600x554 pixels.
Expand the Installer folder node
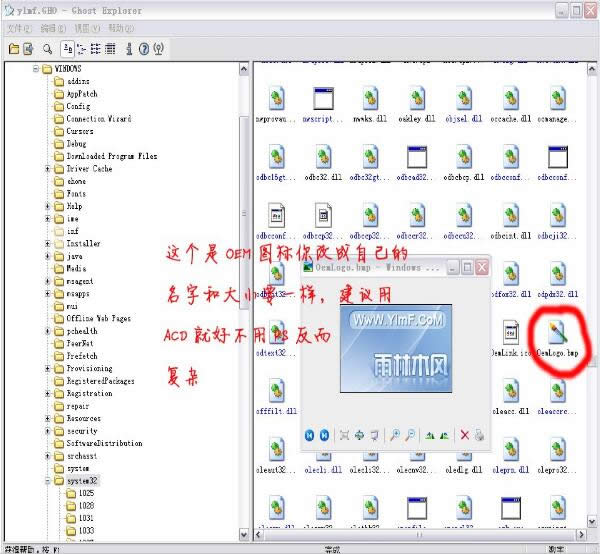48,244
